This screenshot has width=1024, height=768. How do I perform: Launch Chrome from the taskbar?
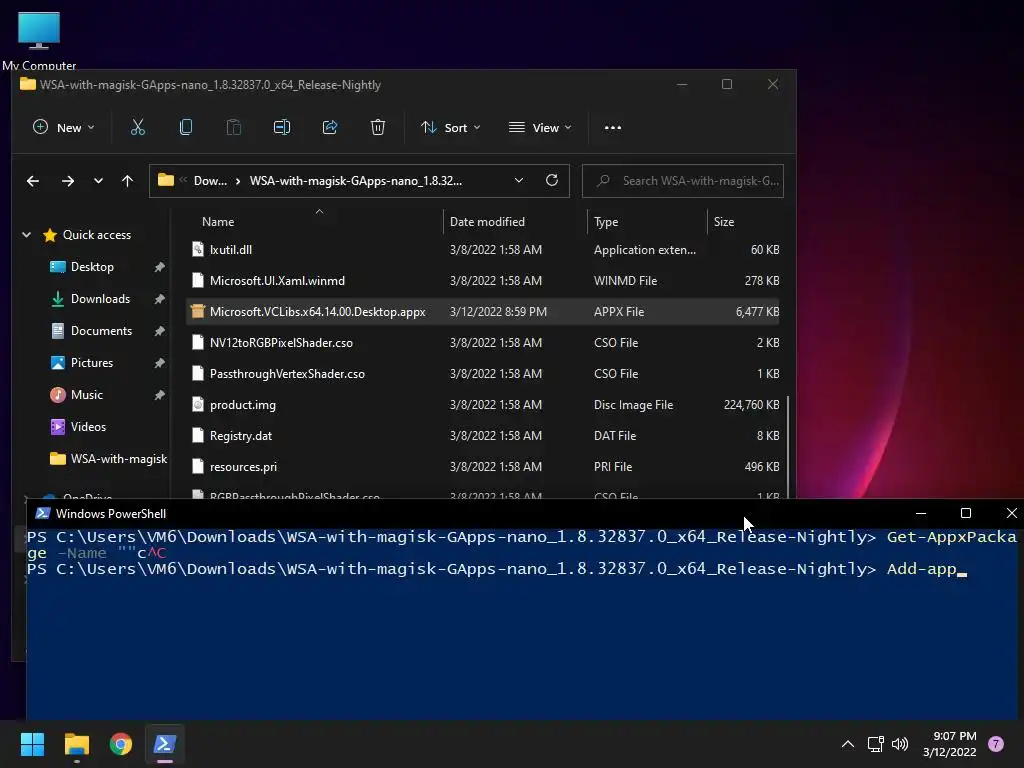pyautogui.click(x=121, y=744)
